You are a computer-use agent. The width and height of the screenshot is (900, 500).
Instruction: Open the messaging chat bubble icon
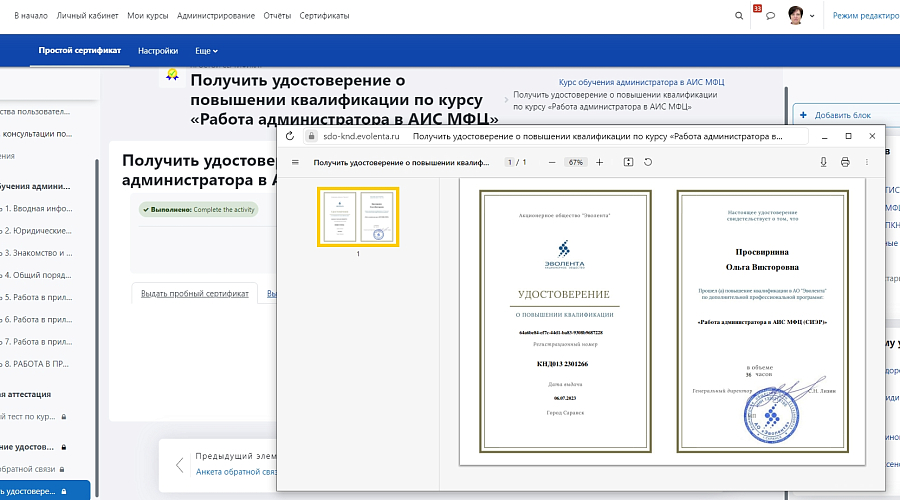[x=770, y=16]
